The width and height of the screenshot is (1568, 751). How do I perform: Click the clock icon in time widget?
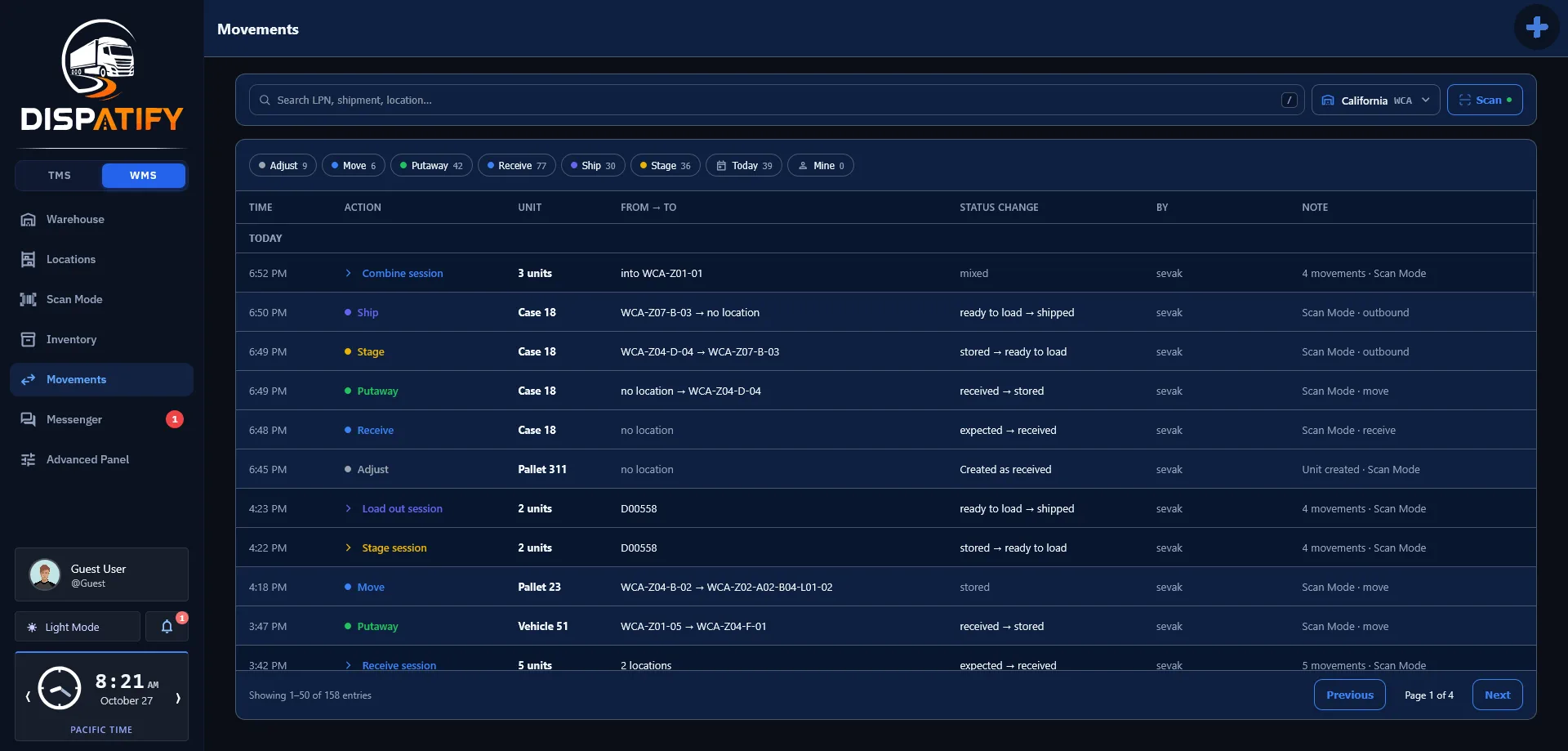(60, 688)
